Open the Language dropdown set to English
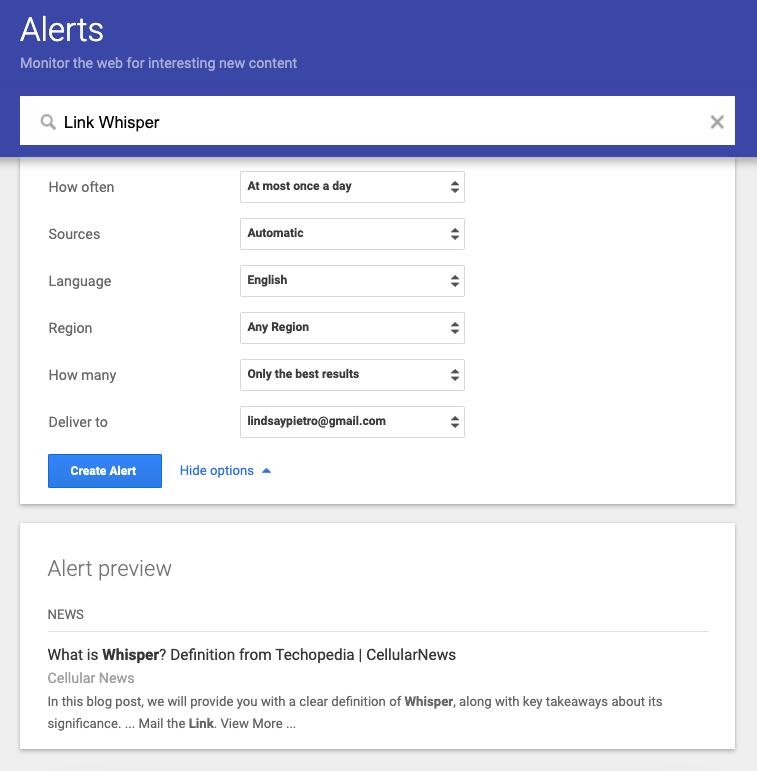Viewport: 757px width, 771px height. 352,281
